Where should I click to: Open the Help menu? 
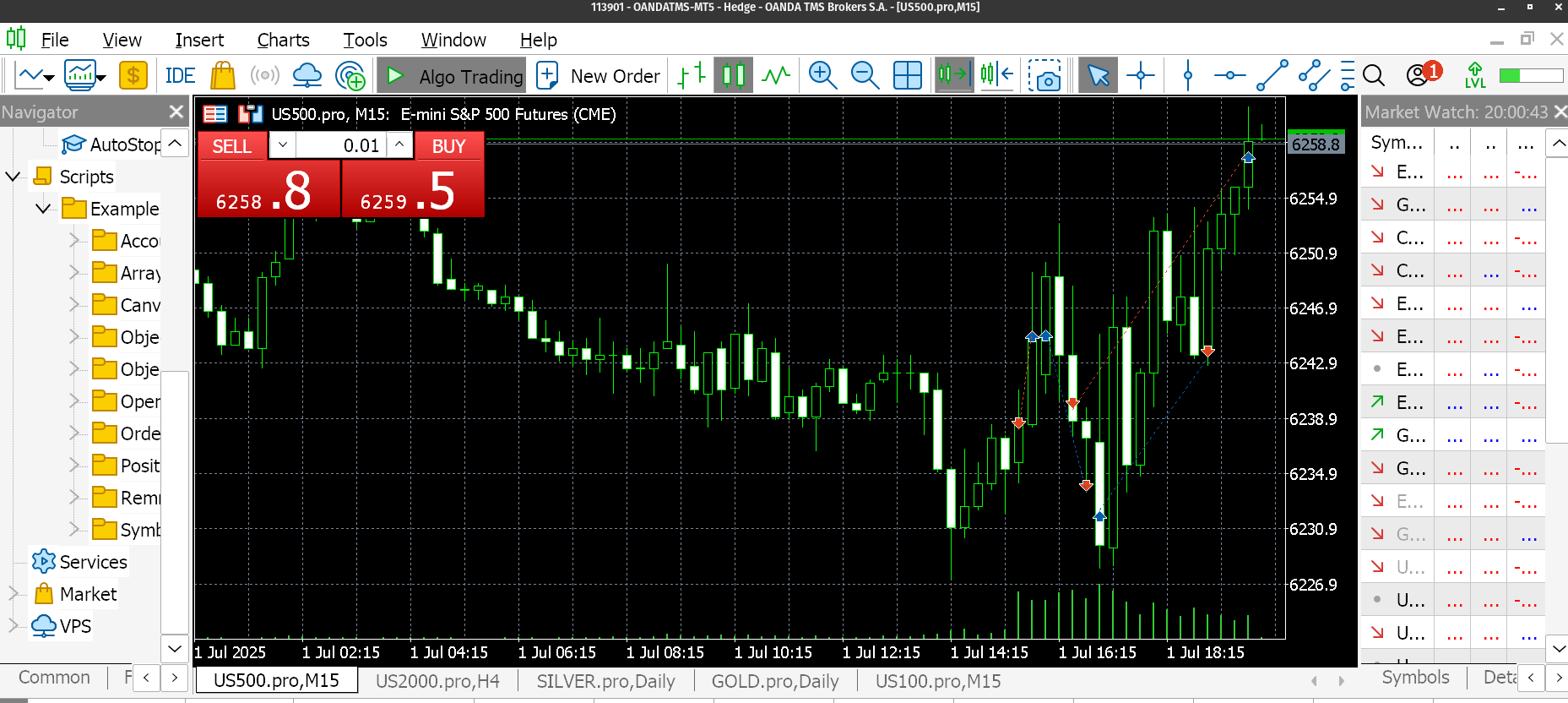click(x=538, y=40)
